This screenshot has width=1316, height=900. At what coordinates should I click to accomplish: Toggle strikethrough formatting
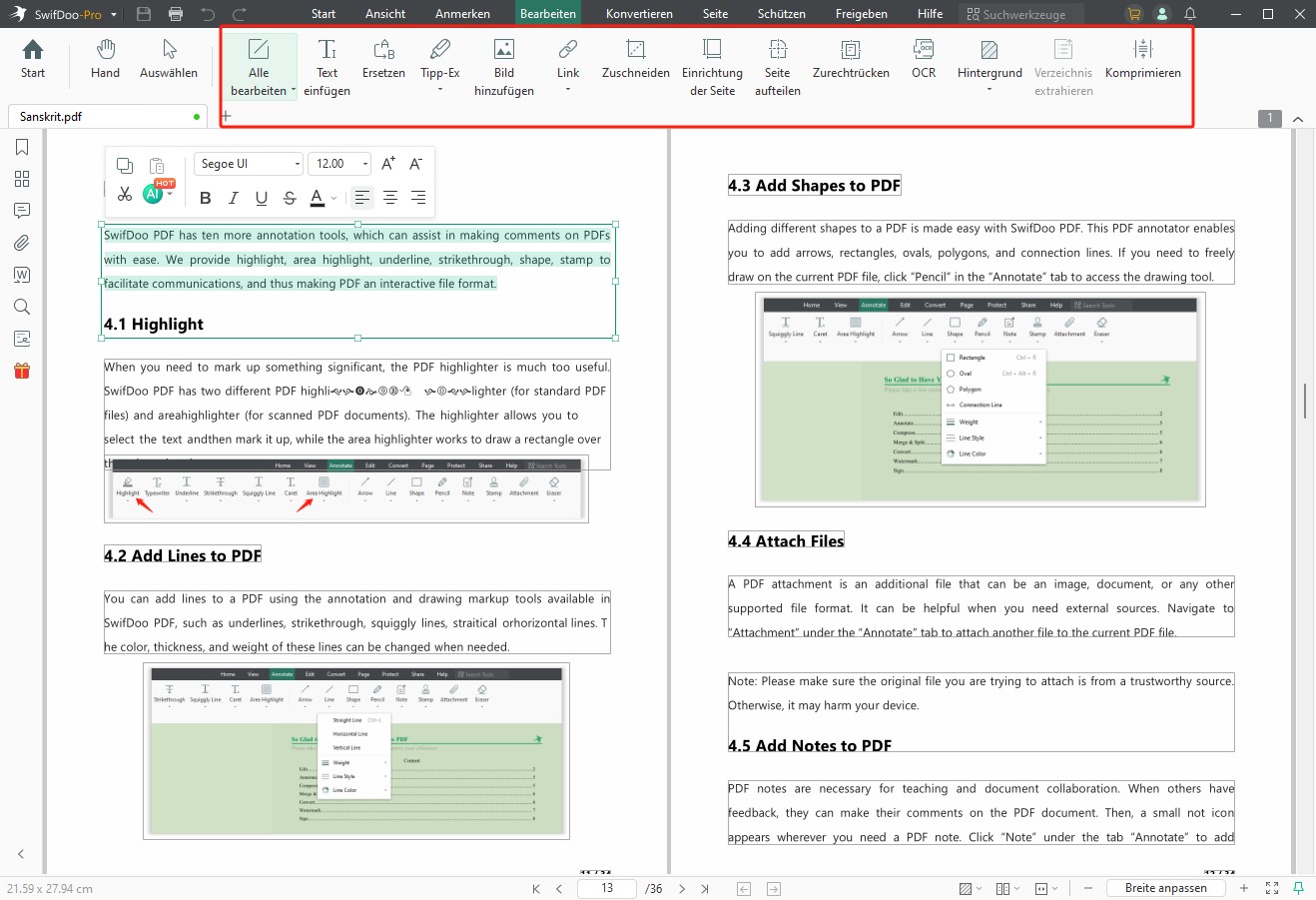click(290, 198)
